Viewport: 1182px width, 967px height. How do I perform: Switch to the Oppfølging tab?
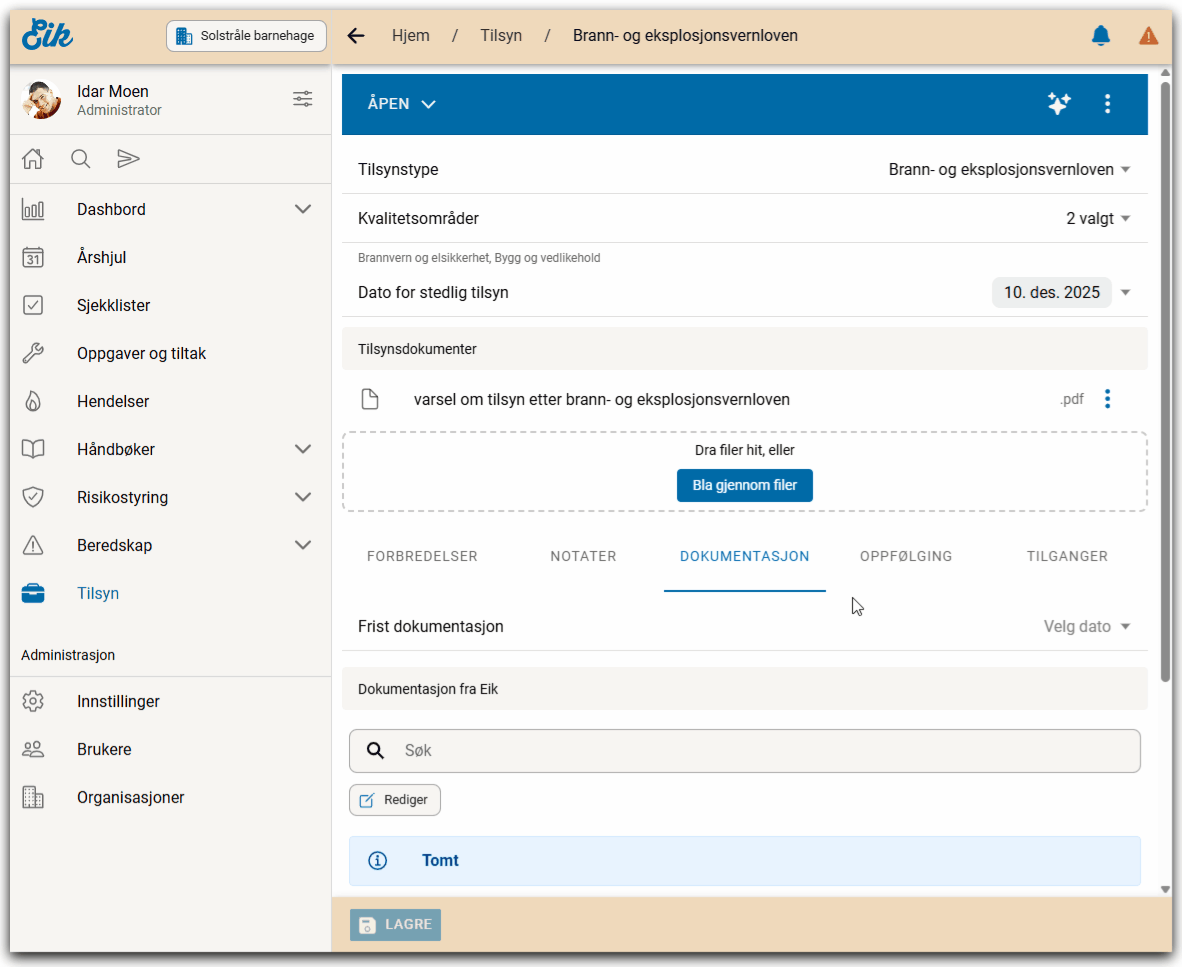click(905, 556)
